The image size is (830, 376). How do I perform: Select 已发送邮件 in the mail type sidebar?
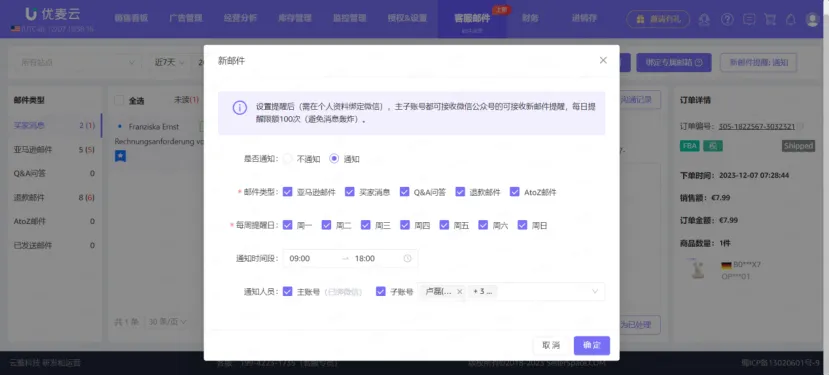[x=55, y=245]
